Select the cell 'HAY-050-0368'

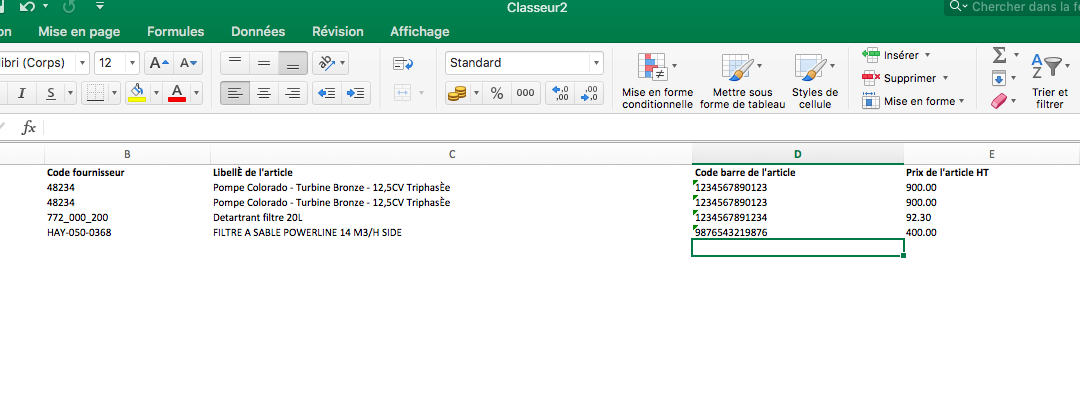tap(127, 233)
